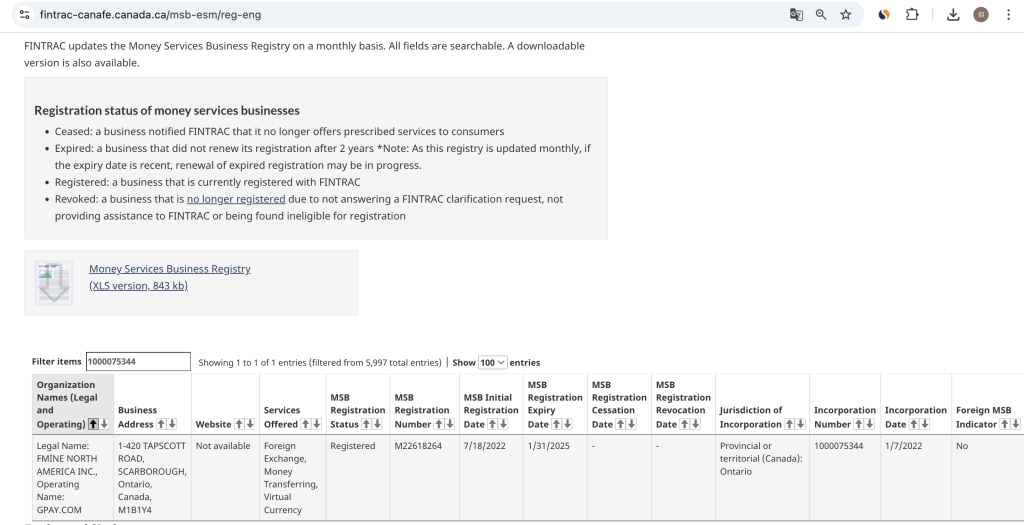Viewport: 1024px width, 525px height.
Task: Open the Chrome profile avatar
Action: [x=981, y=15]
